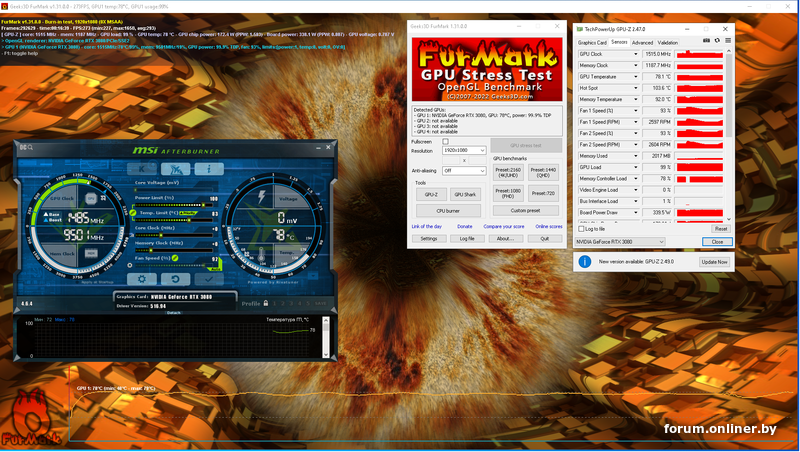Click the Donate link in FurMark
Screen dimensions: 800x452
pyautogui.click(x=464, y=227)
